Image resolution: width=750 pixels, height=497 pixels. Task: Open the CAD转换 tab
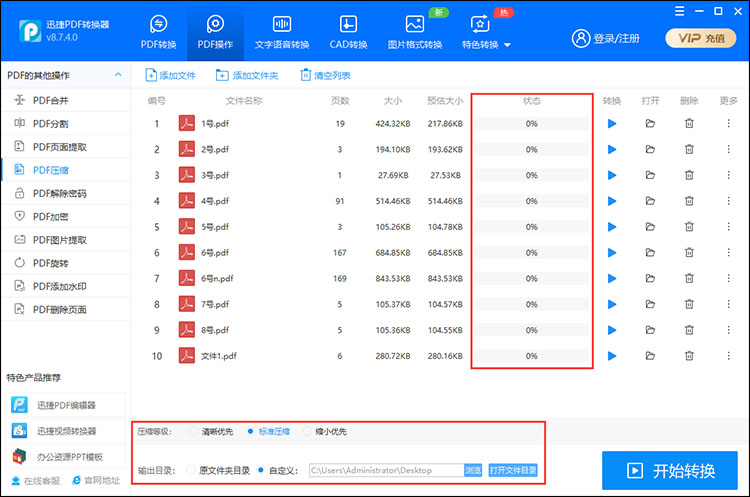348,32
